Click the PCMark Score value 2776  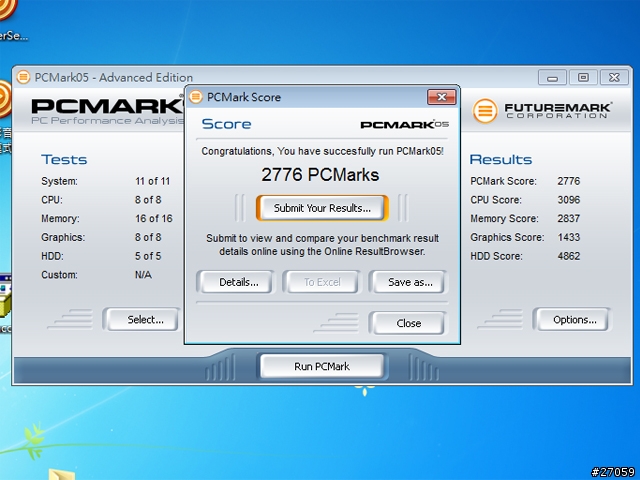click(x=569, y=181)
